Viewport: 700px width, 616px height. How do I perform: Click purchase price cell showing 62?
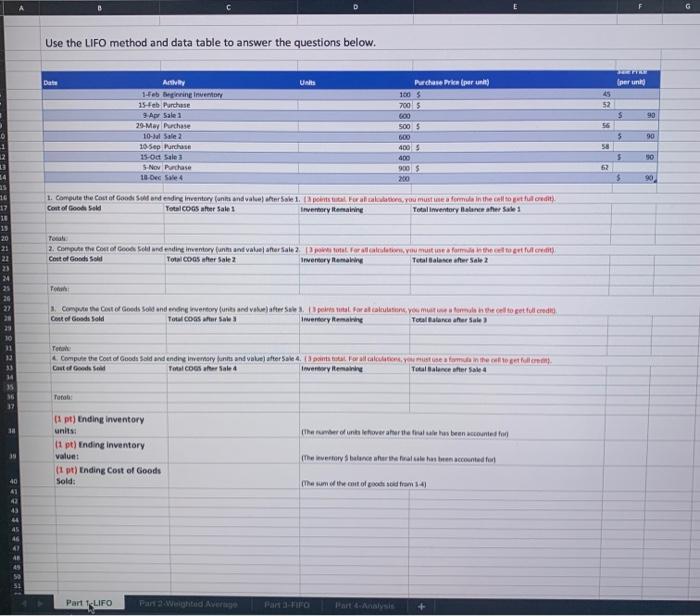512,168
